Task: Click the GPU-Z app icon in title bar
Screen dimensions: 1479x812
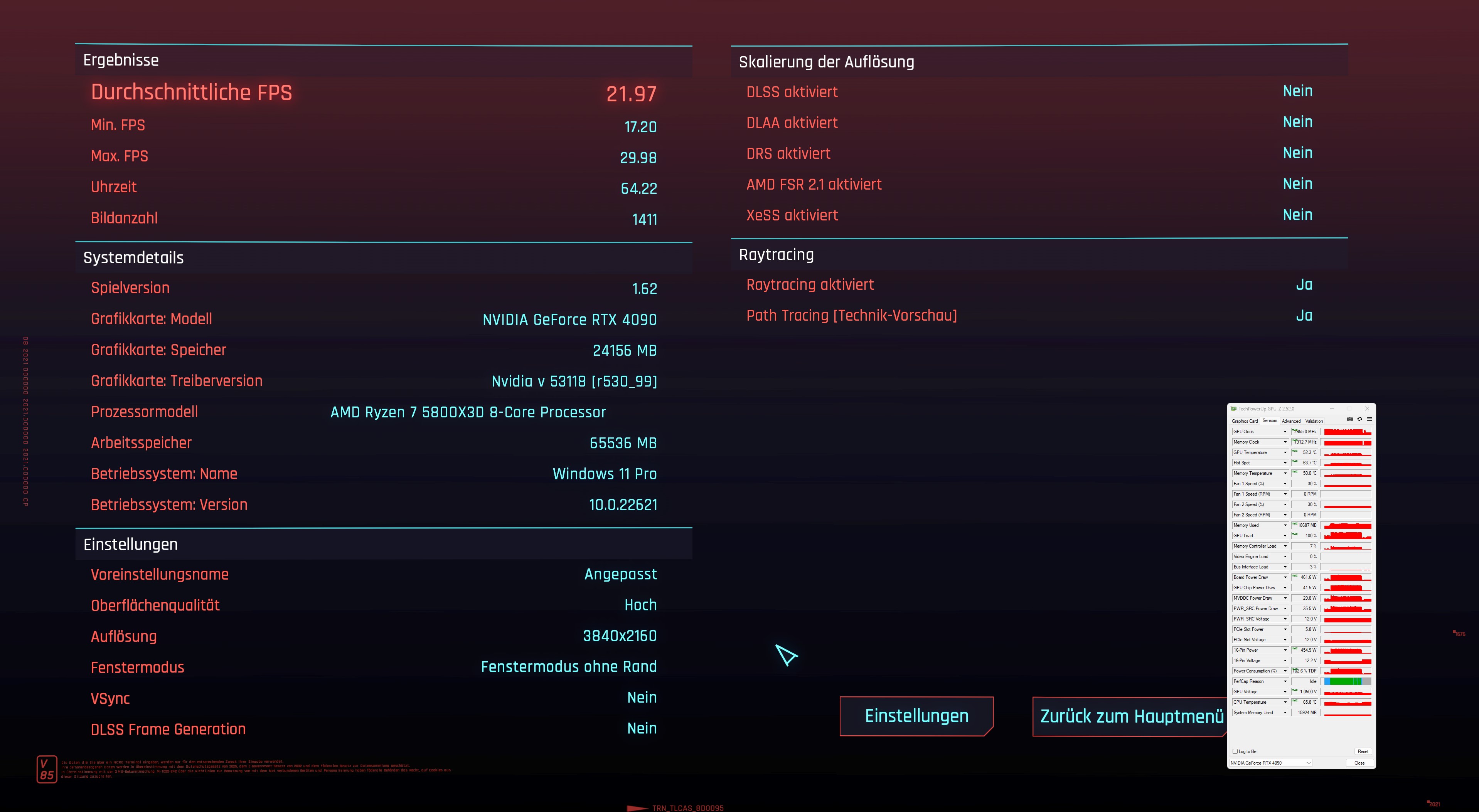Action: pos(1233,409)
